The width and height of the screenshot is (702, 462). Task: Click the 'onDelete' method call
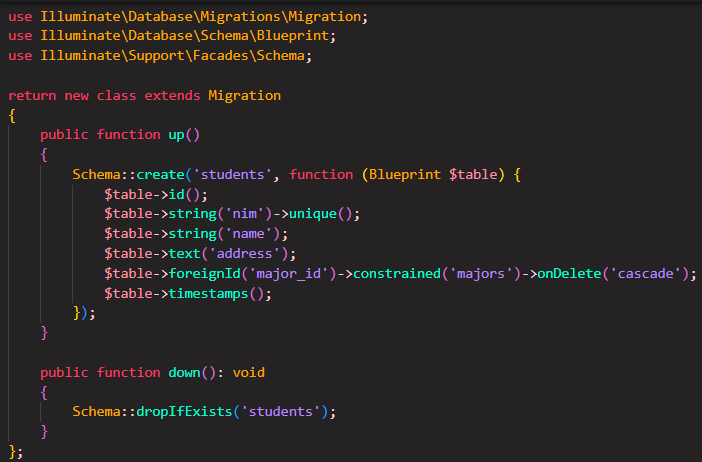pyautogui.click(x=569, y=274)
